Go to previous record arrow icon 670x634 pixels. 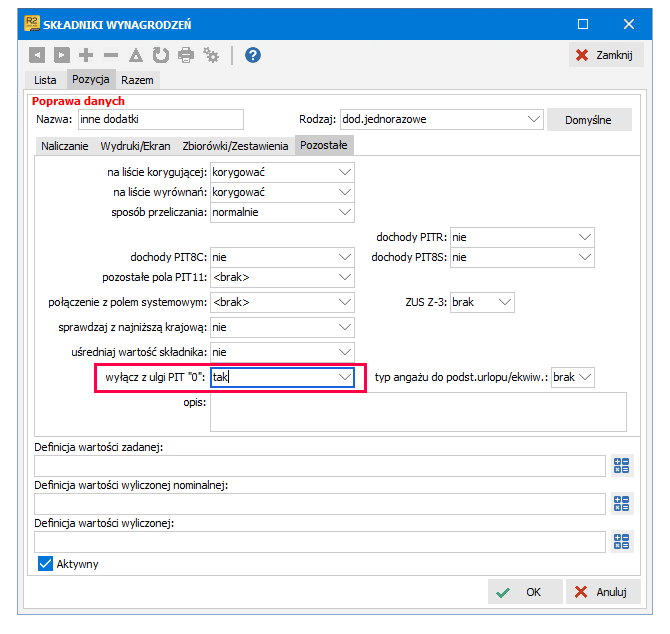pyautogui.click(x=37, y=55)
